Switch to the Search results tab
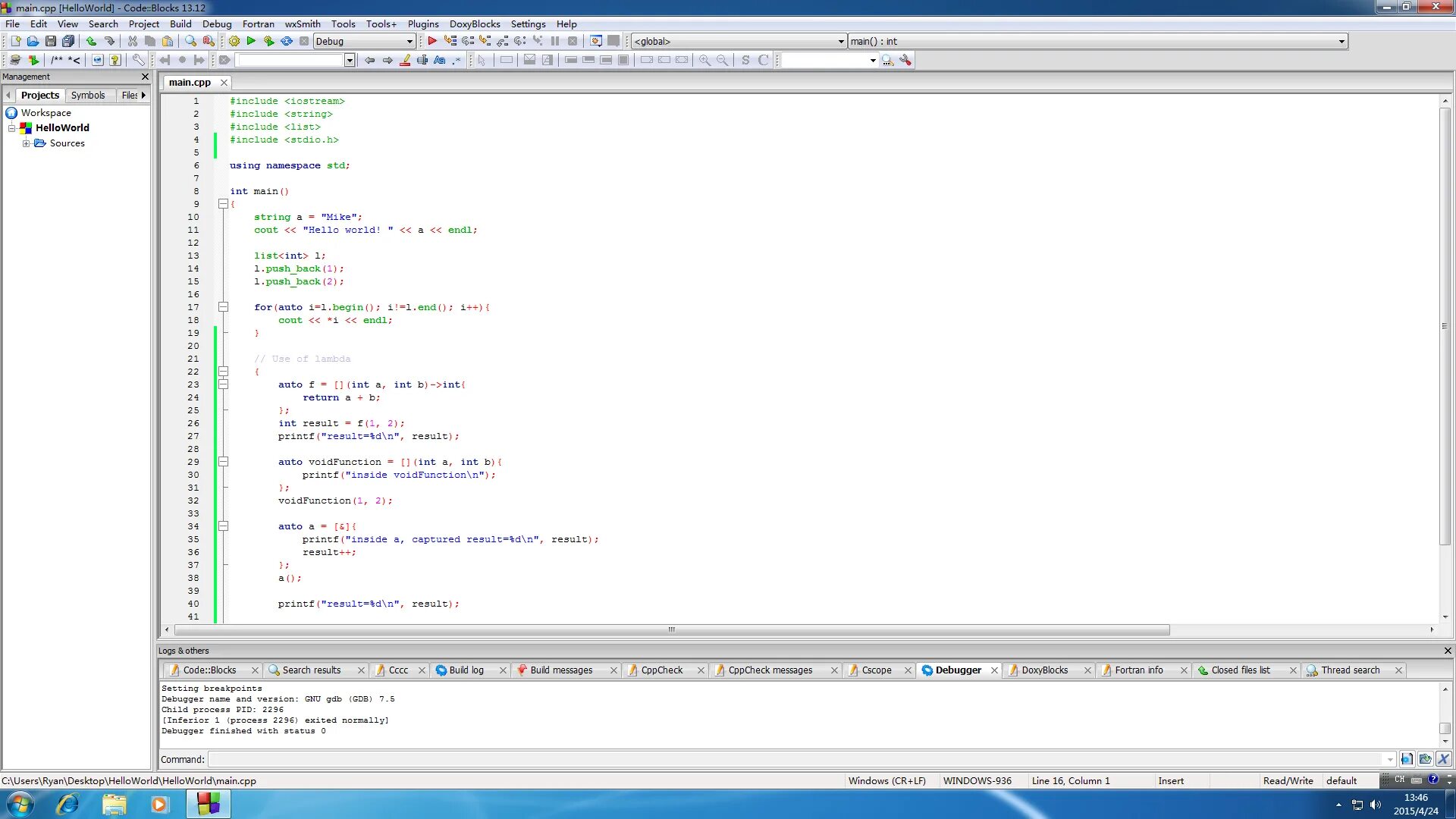The height and width of the screenshot is (819, 1456). pos(311,670)
